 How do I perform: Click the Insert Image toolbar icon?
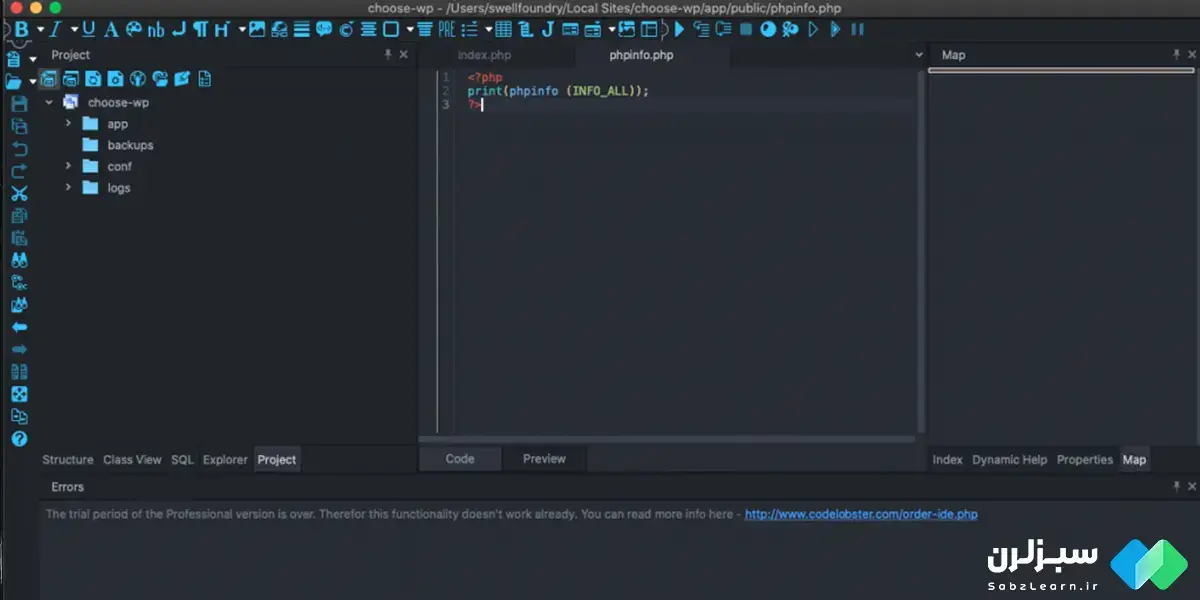pos(257,29)
